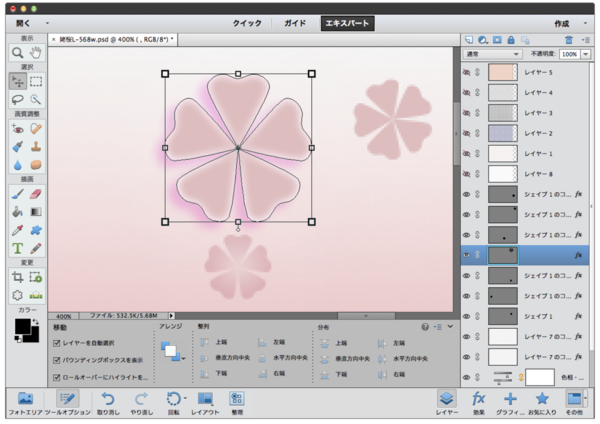
Task: Toggle レイヤーを自動選択 checkbox
Action: [x=57, y=343]
